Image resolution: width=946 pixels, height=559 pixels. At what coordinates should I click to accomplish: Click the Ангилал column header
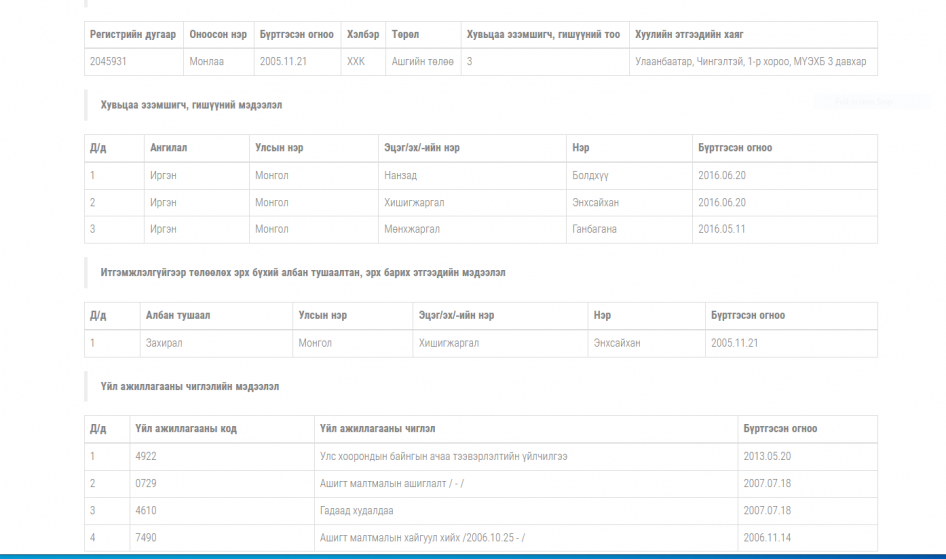click(168, 148)
